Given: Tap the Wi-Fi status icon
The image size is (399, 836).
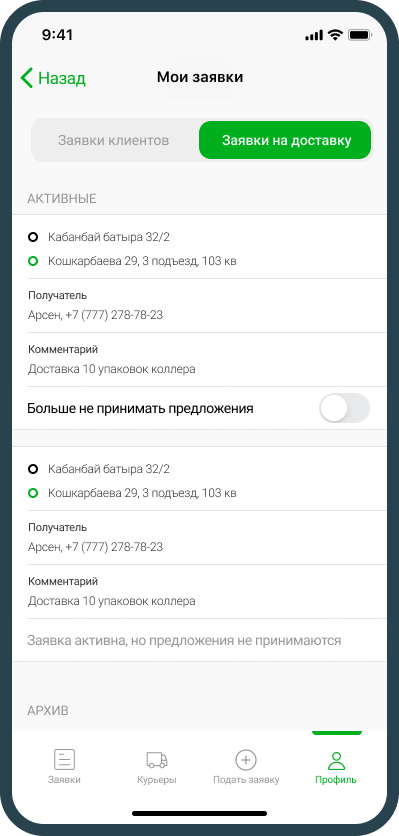Looking at the screenshot, I should click(x=335, y=35).
